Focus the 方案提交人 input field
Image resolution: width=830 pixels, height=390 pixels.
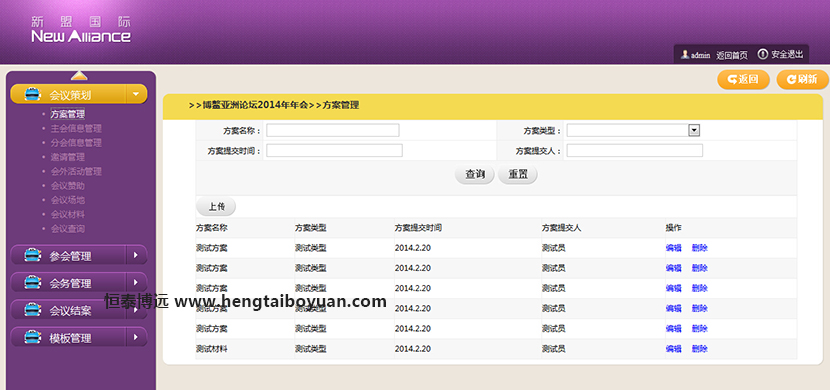coord(635,151)
